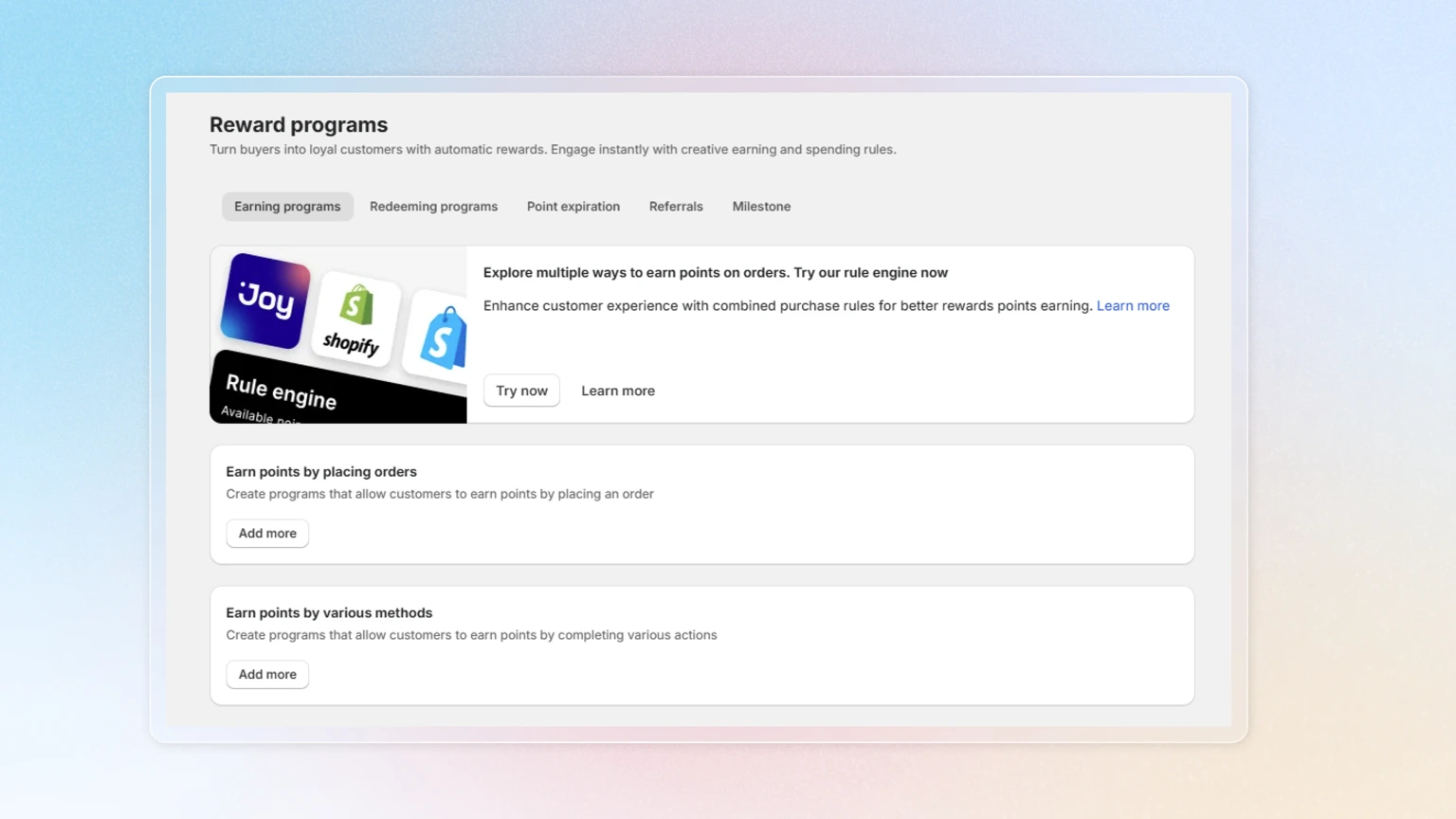
Task: Click the Reward programs page title
Action: click(x=299, y=125)
